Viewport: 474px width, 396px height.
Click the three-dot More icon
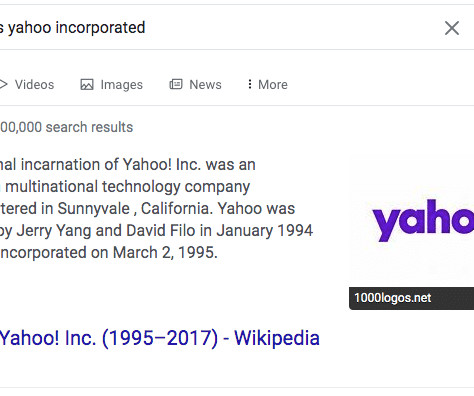[x=250, y=84]
